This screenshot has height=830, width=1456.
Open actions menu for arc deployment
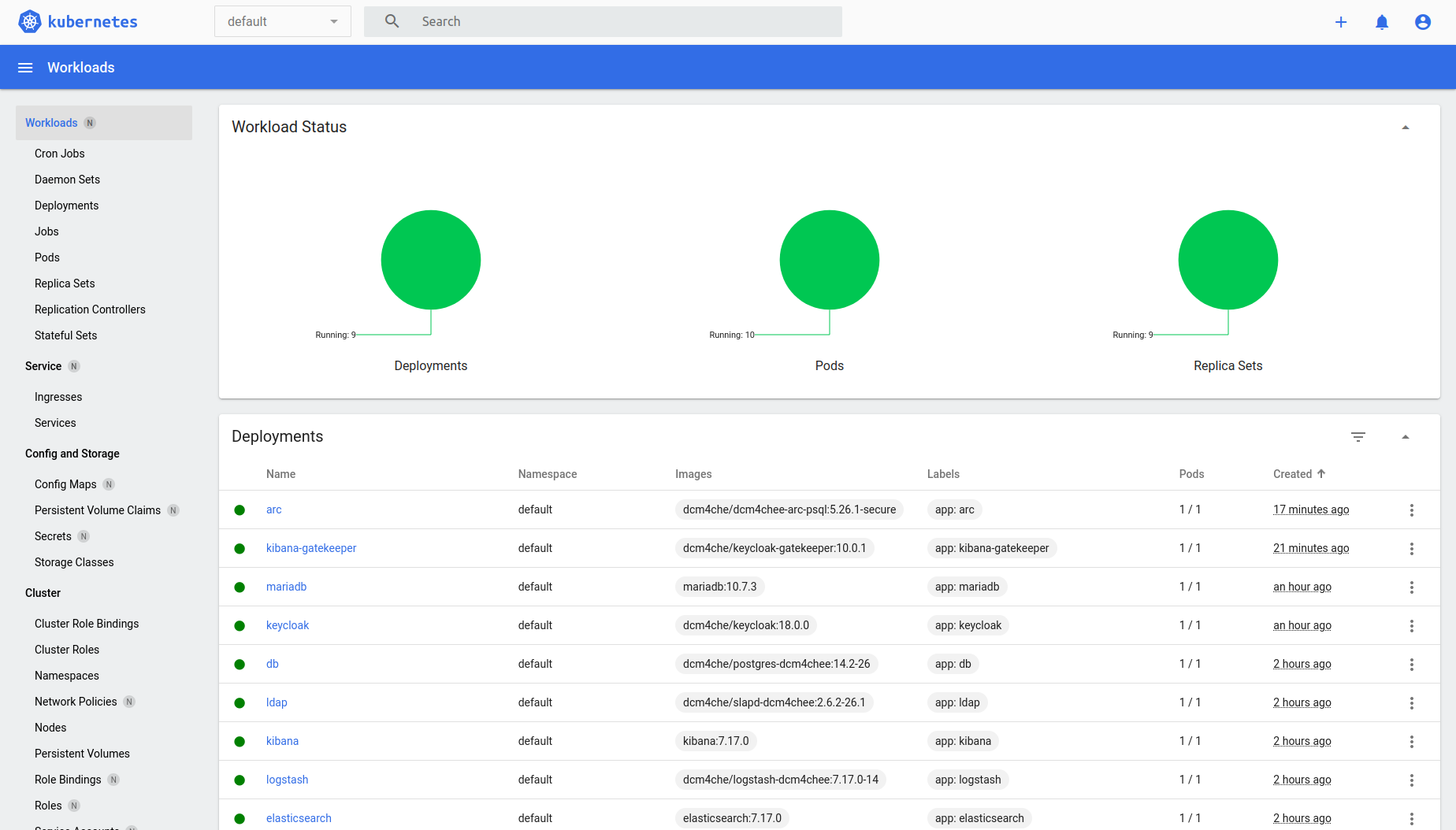1412,510
